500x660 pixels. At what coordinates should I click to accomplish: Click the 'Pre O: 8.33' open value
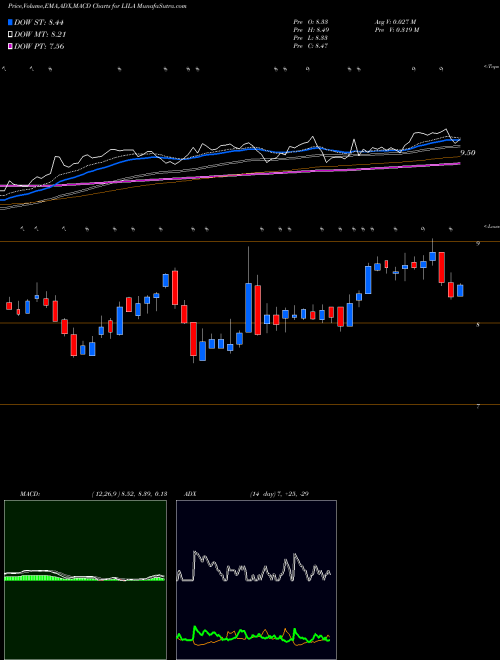click(311, 21)
